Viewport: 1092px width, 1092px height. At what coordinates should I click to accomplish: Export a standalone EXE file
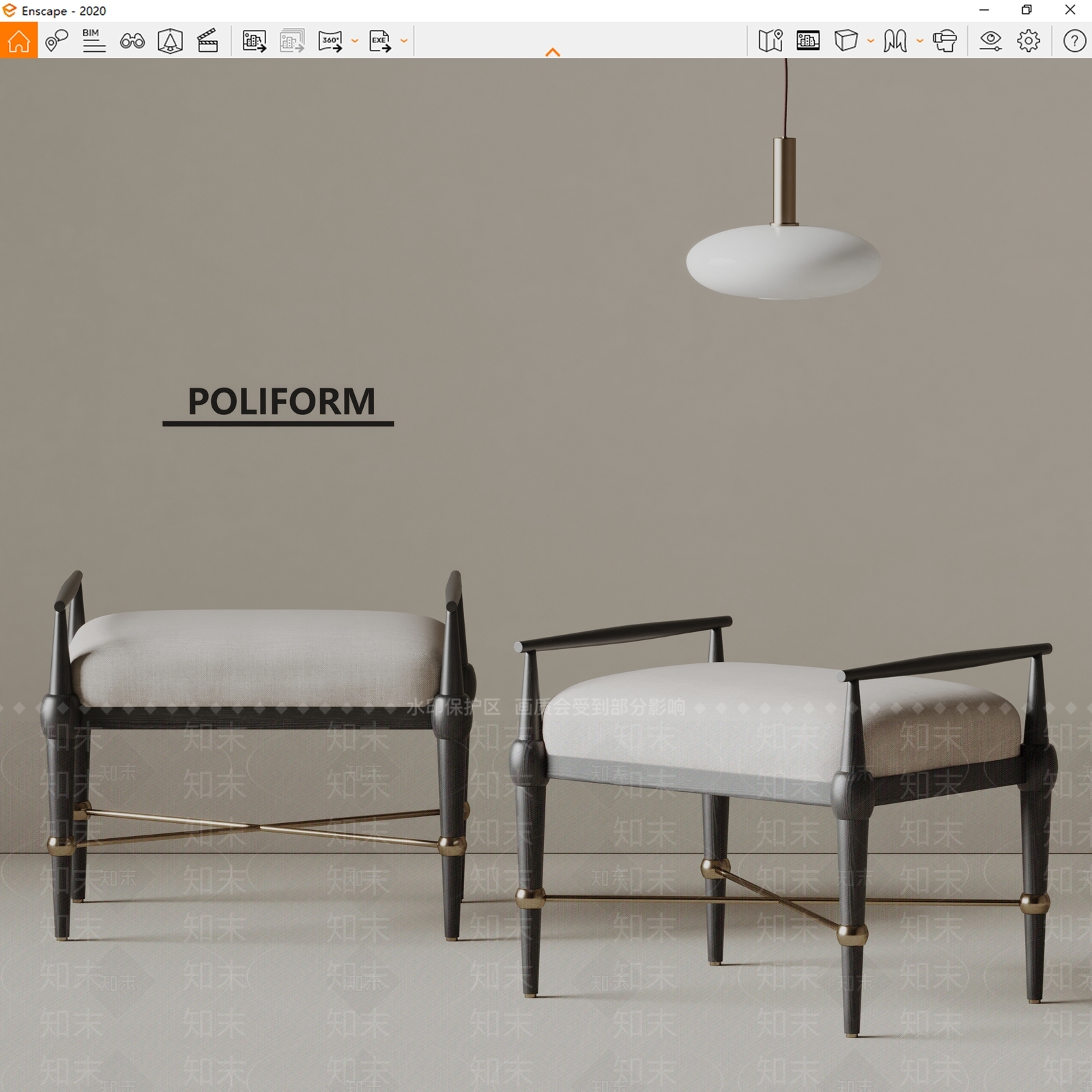click(380, 41)
